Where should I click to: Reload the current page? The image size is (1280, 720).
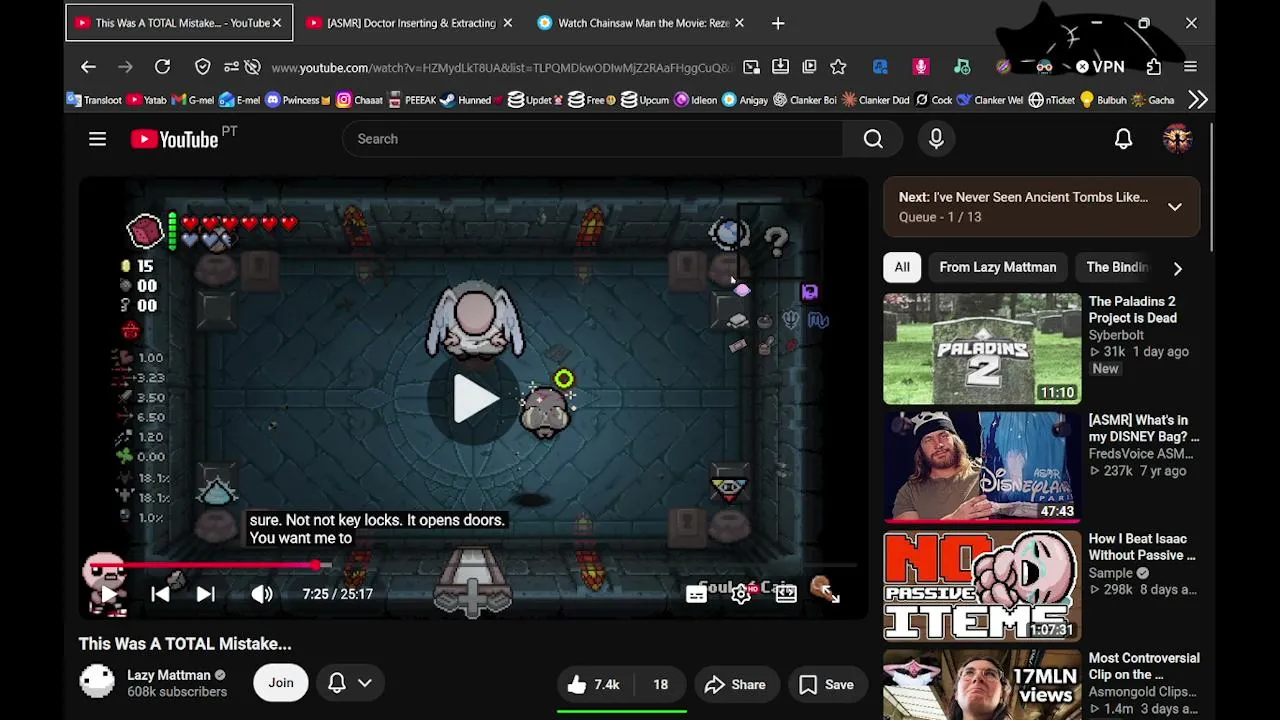(162, 67)
